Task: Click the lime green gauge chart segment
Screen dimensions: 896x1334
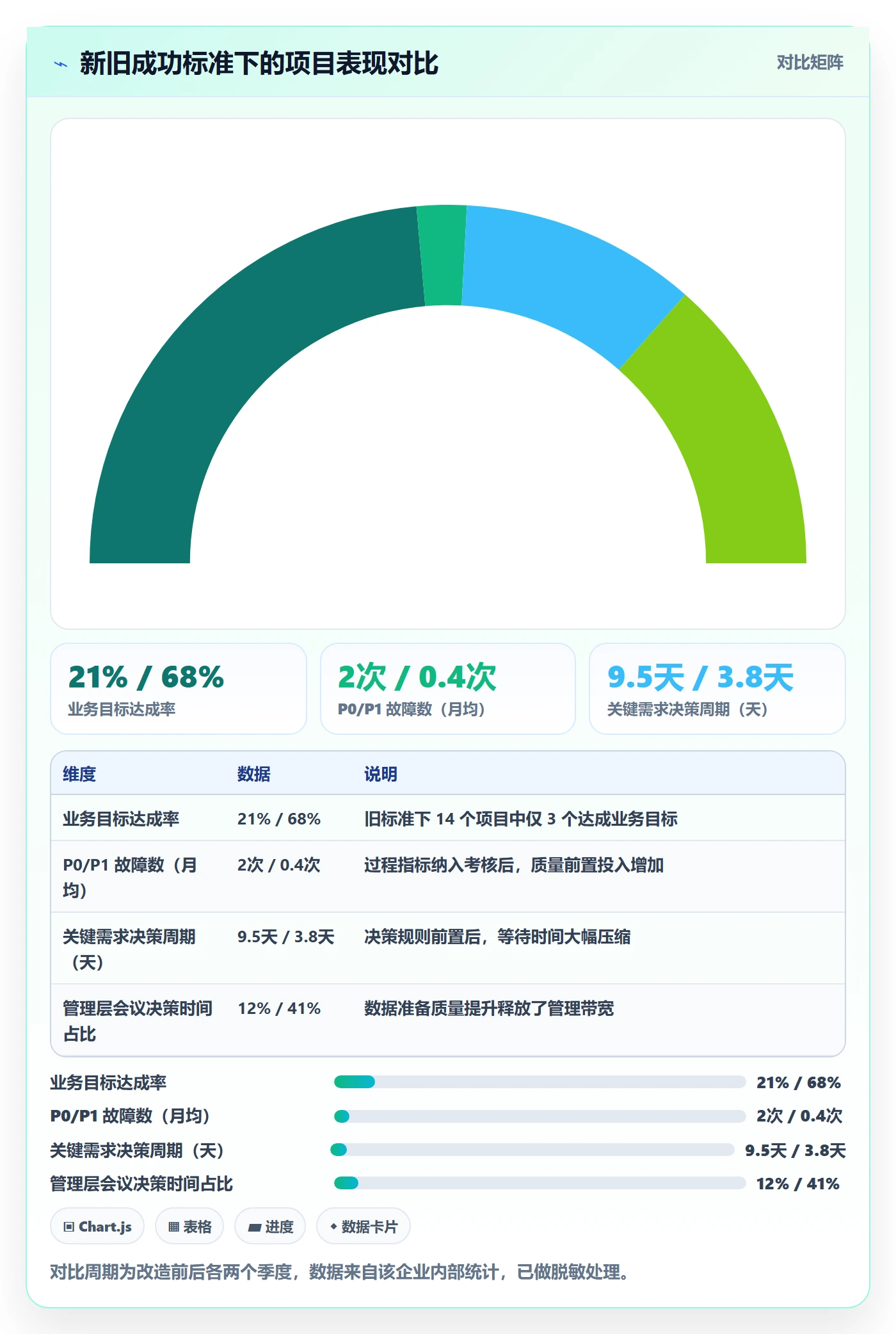Action: click(730, 442)
